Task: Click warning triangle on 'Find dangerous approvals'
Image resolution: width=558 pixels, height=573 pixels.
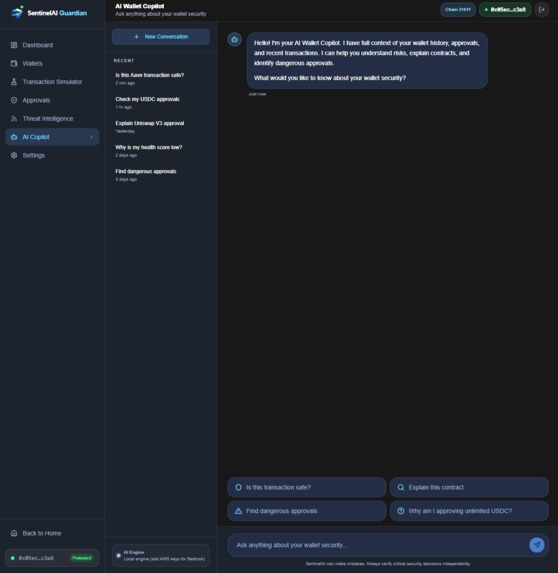Action: pos(238,511)
